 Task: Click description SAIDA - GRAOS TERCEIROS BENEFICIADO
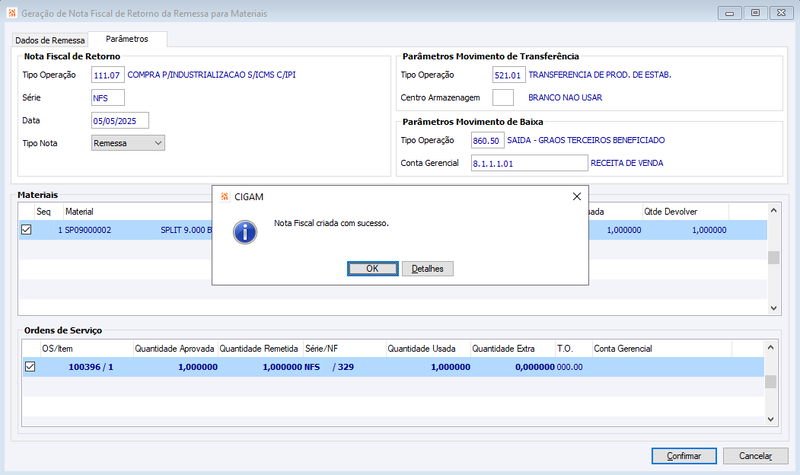point(586,140)
